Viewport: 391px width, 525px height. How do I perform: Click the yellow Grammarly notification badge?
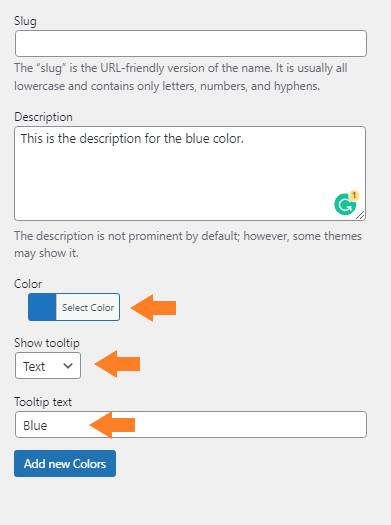[354, 195]
